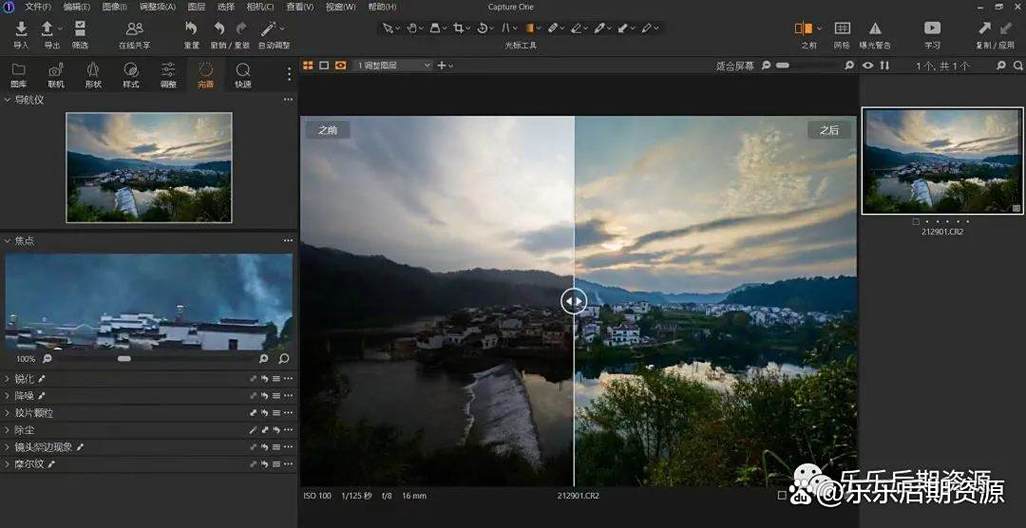Click the viewer zoom slider handle
This screenshot has height=528, width=1026.
(x=783, y=65)
